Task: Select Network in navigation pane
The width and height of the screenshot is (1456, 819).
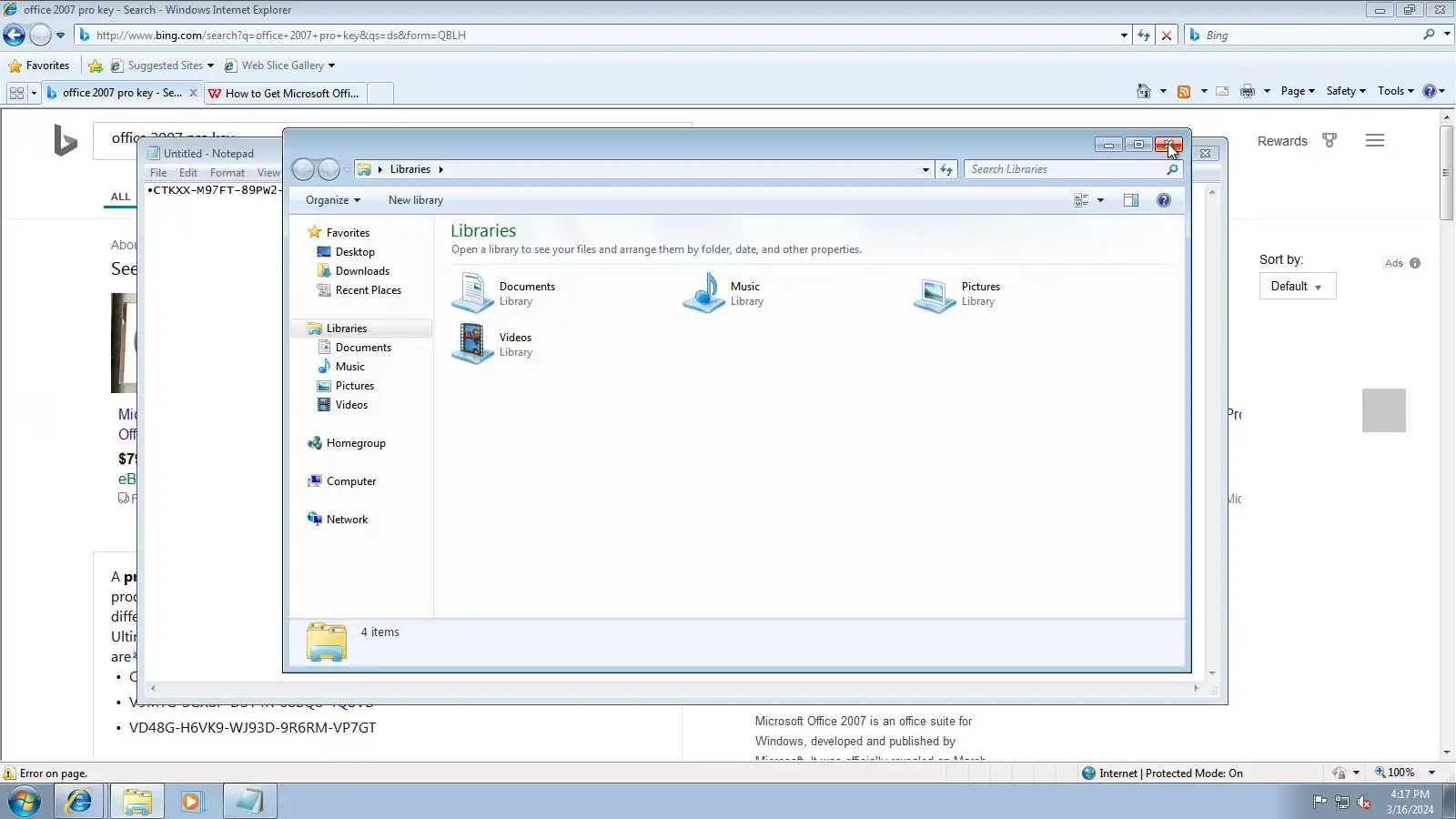Action: (347, 520)
